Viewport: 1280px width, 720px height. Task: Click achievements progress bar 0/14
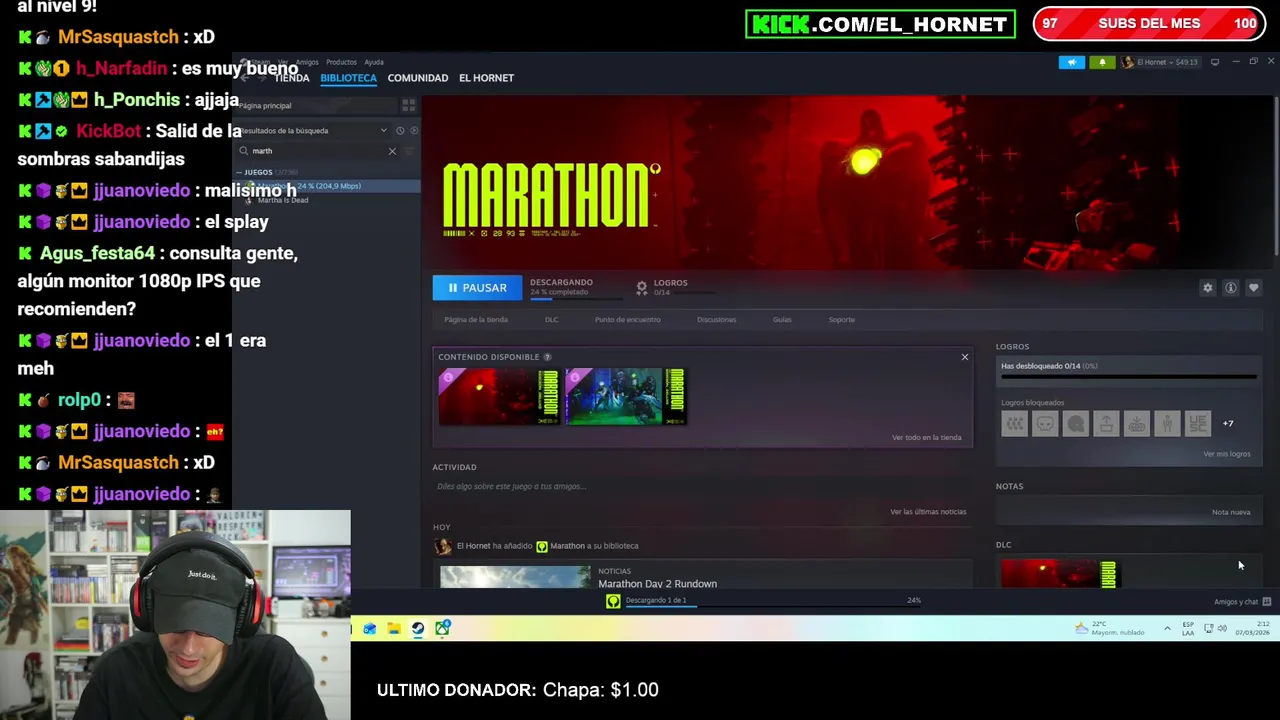click(1128, 377)
